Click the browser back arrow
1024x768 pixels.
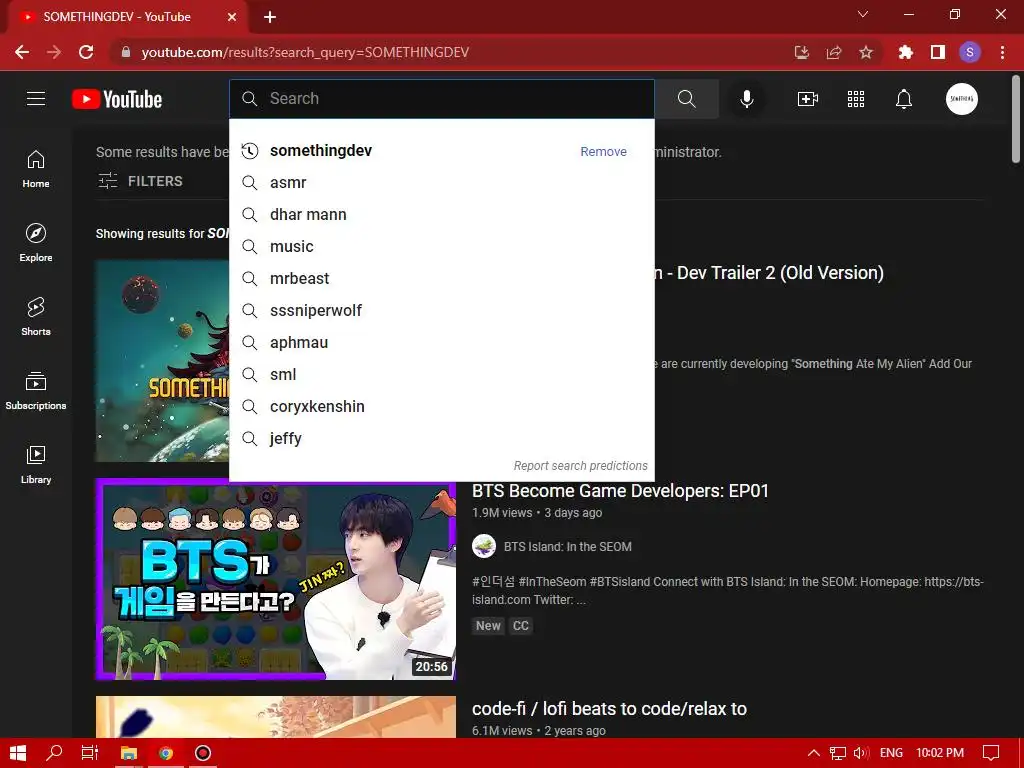tap(22, 52)
